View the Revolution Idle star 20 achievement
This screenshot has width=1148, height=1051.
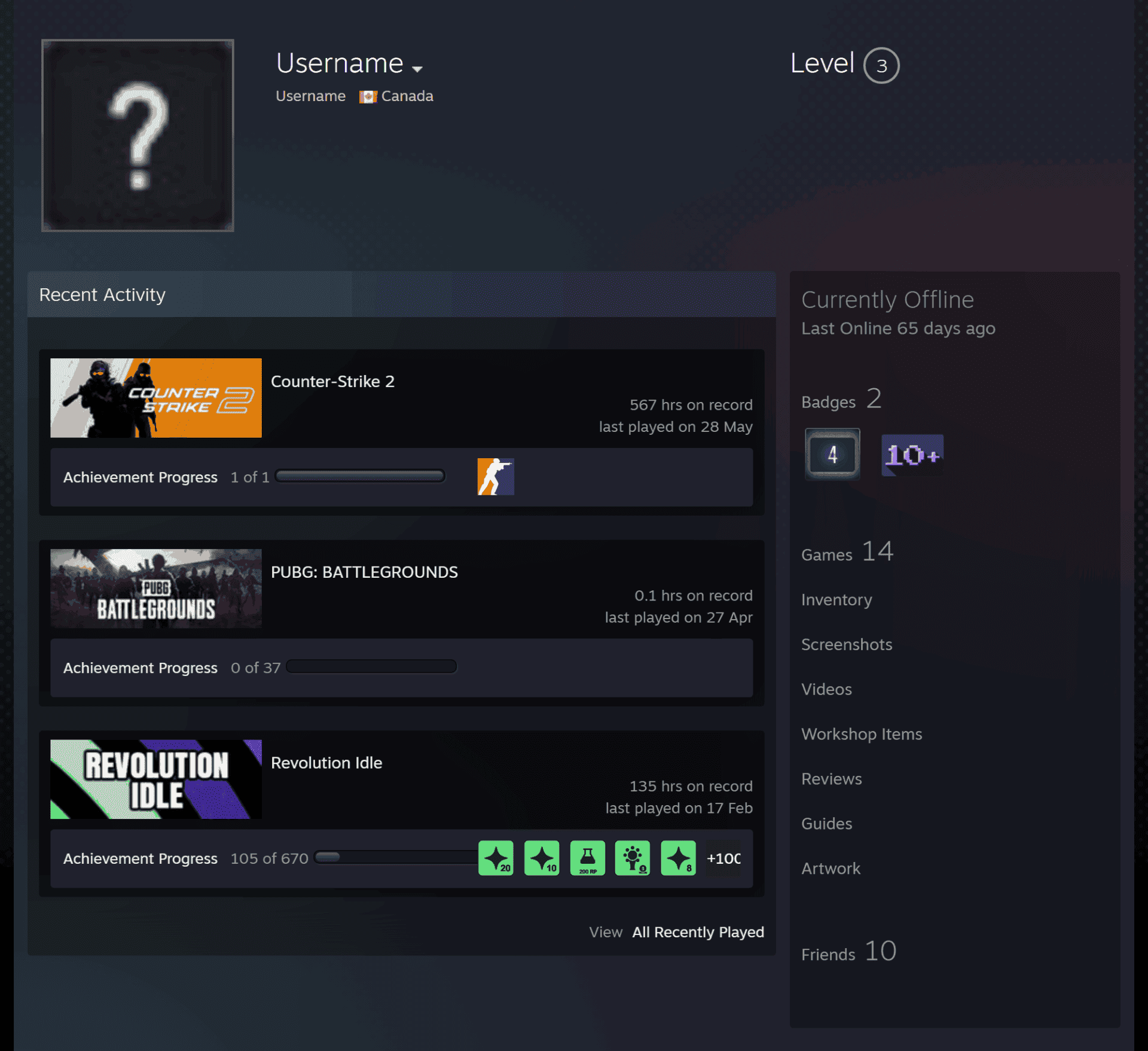coord(496,858)
